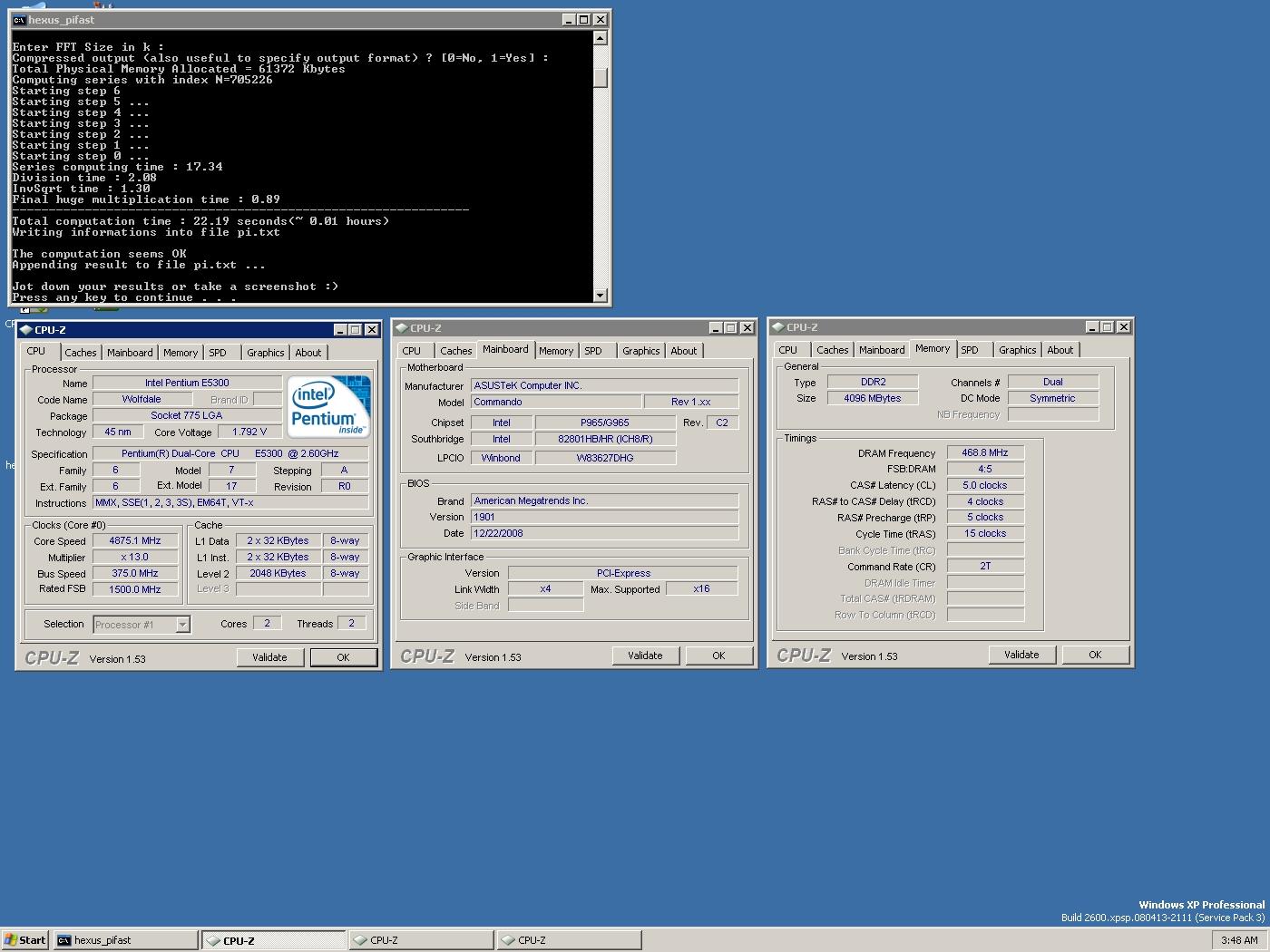Click Validate in the Memory window
The image size is (1270, 952).
(1021, 655)
